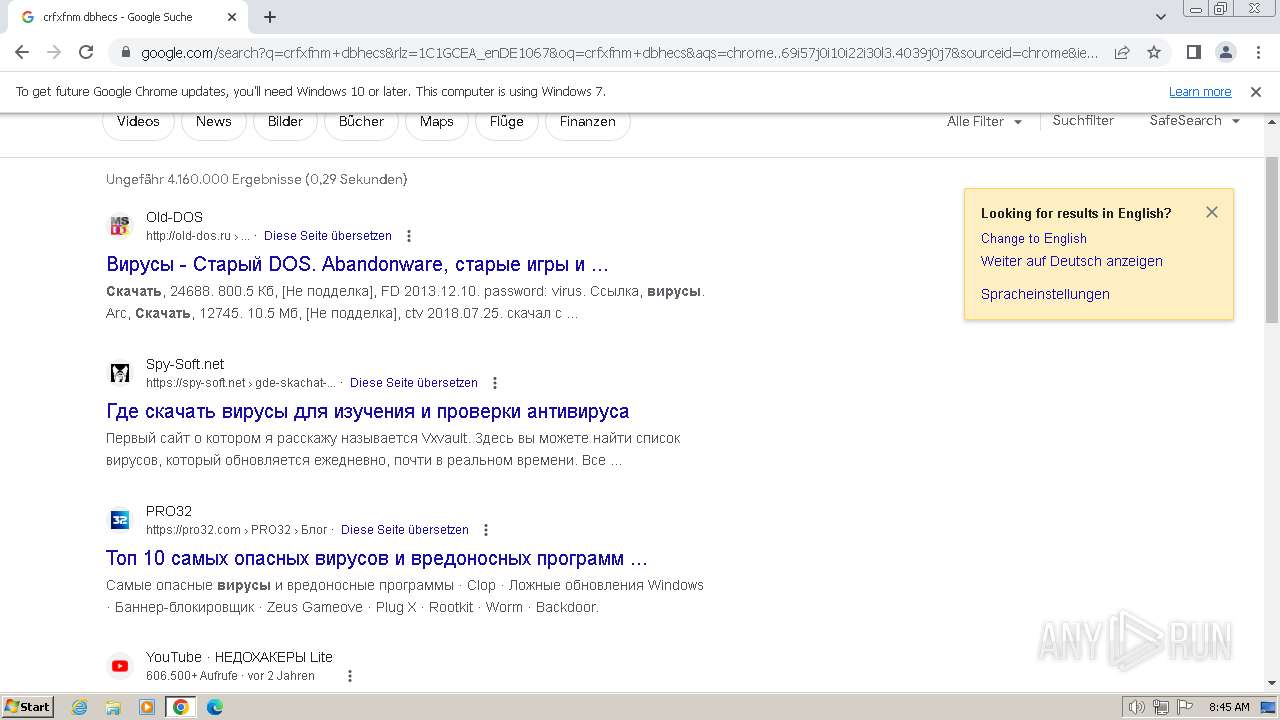Click the forward navigation arrow
Image resolution: width=1280 pixels, height=720 pixels.
coord(54,52)
